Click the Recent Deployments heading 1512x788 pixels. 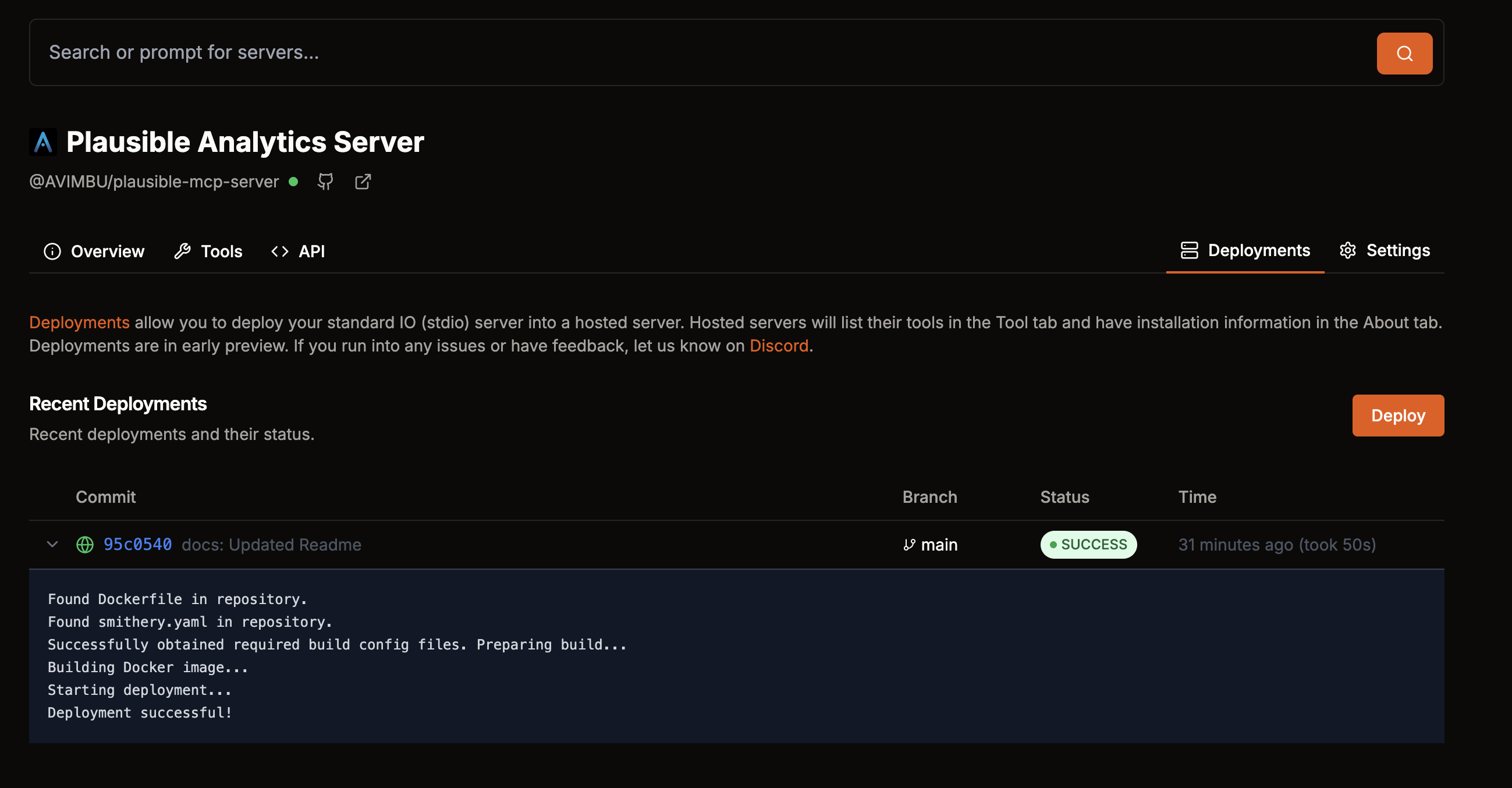[118, 404]
